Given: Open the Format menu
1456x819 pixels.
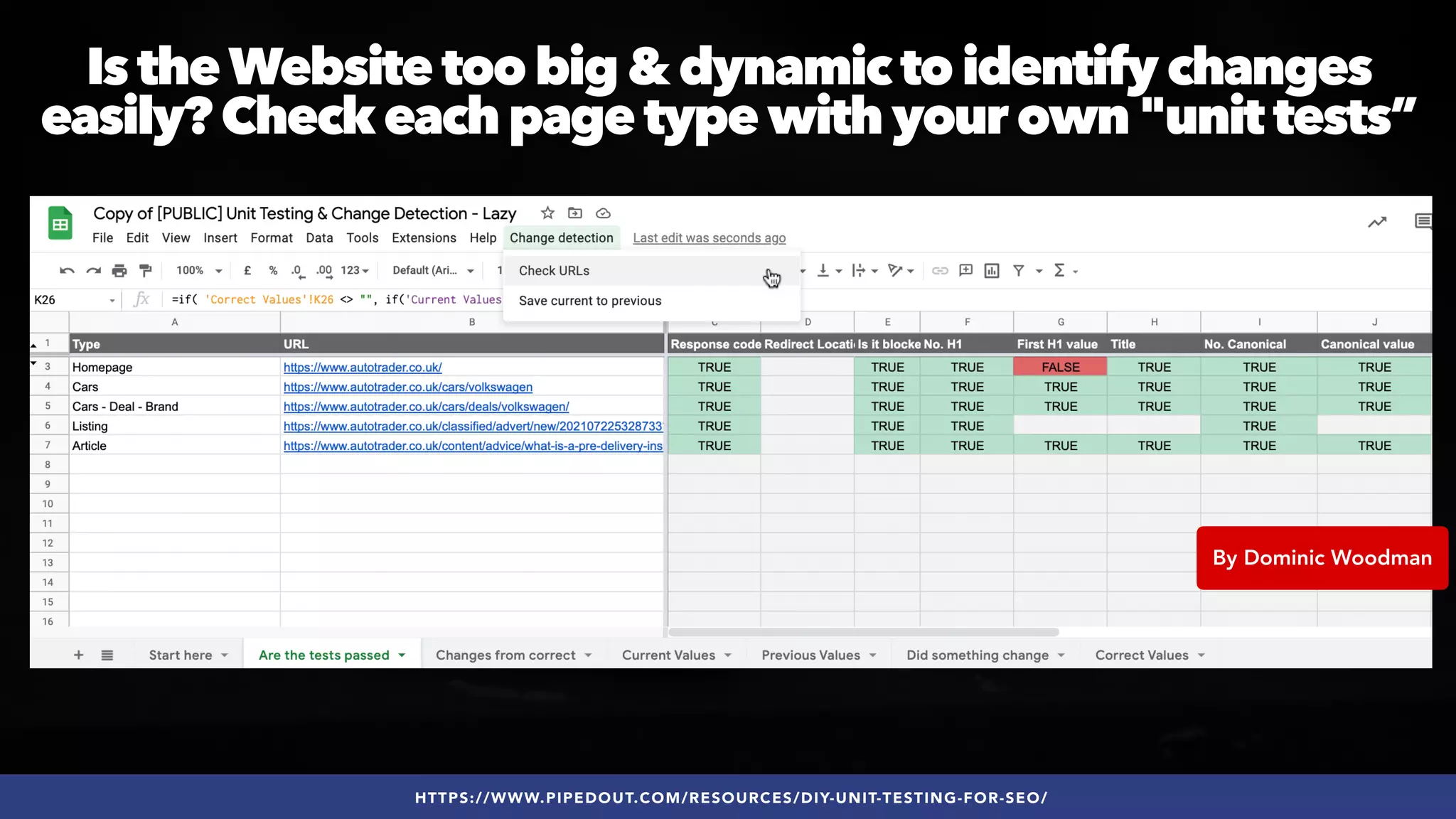Looking at the screenshot, I should pos(271,238).
